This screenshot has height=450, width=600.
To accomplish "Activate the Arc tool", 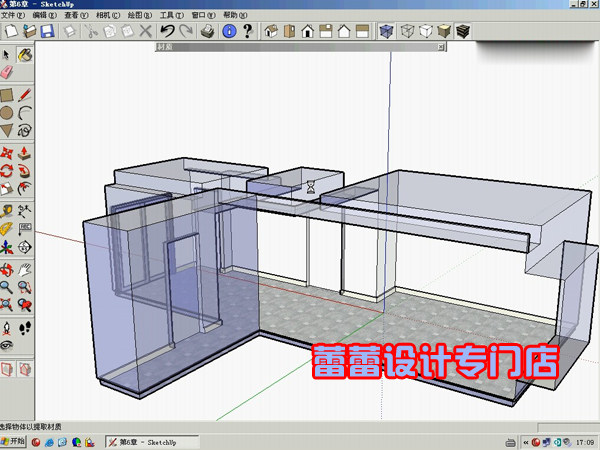I will [x=24, y=113].
